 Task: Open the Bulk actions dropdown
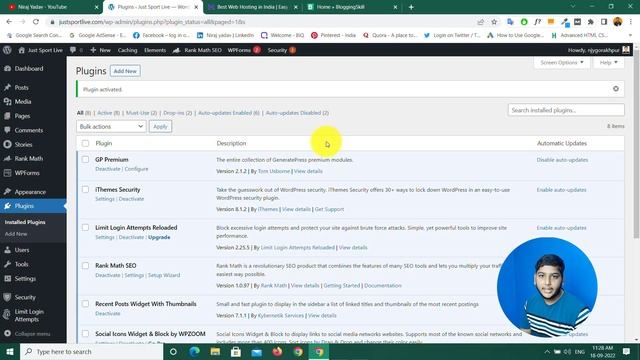pyautogui.click(x=111, y=127)
